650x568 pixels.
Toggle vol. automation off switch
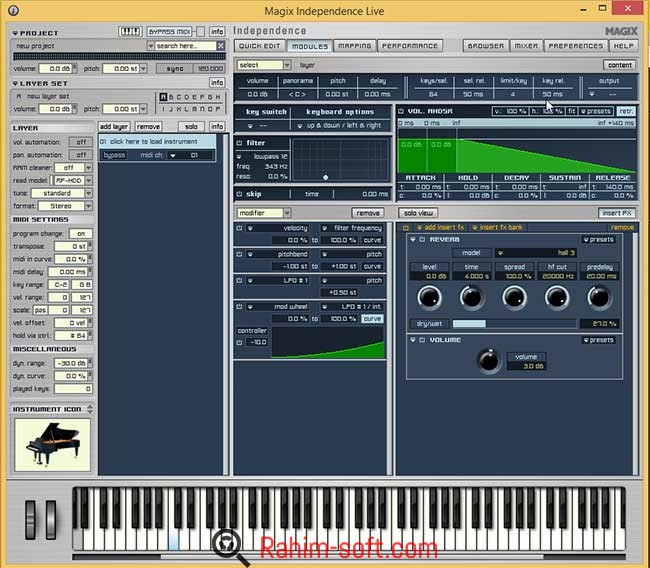(x=81, y=142)
